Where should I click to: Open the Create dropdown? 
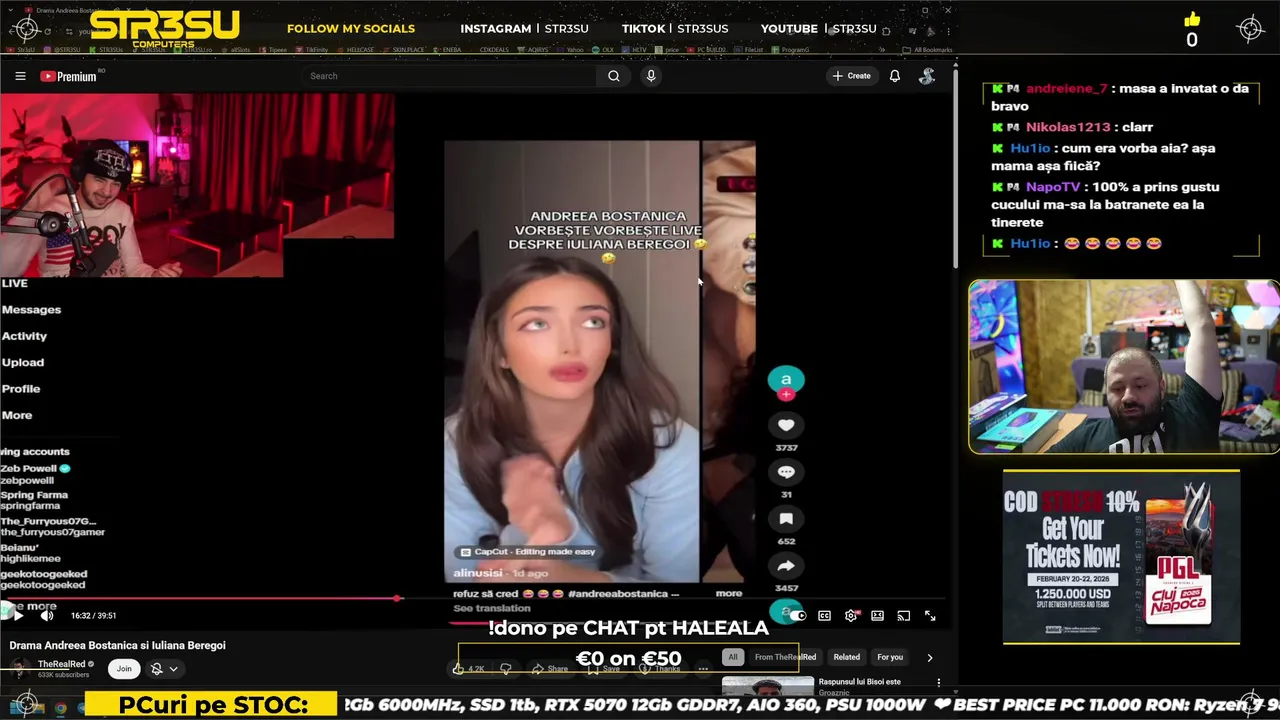851,76
